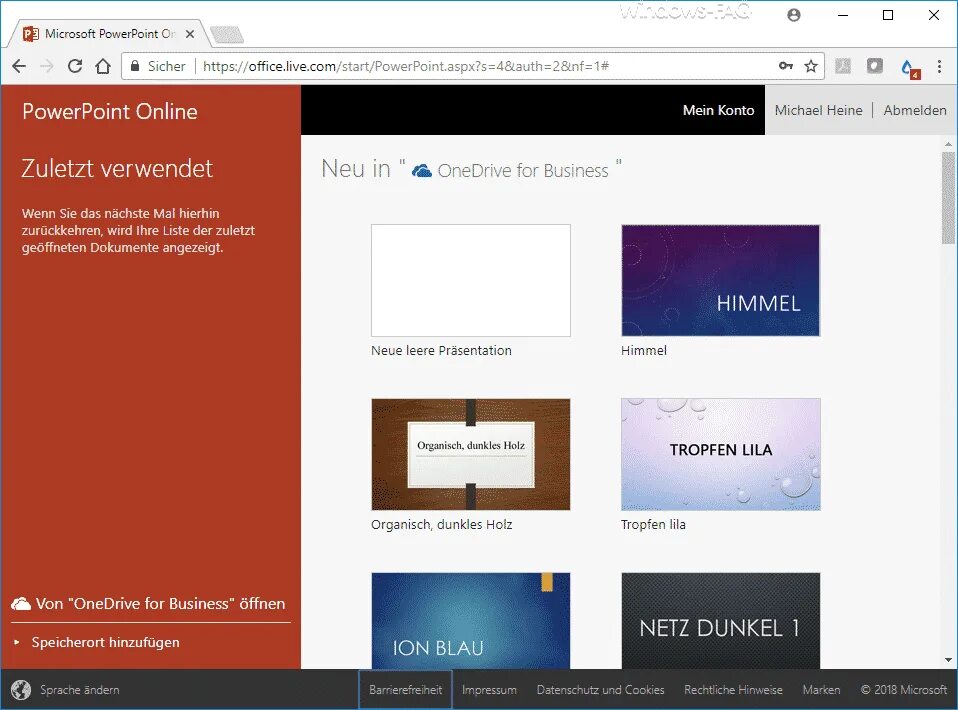
Task: Click the PDF extension icon
Action: (843, 66)
